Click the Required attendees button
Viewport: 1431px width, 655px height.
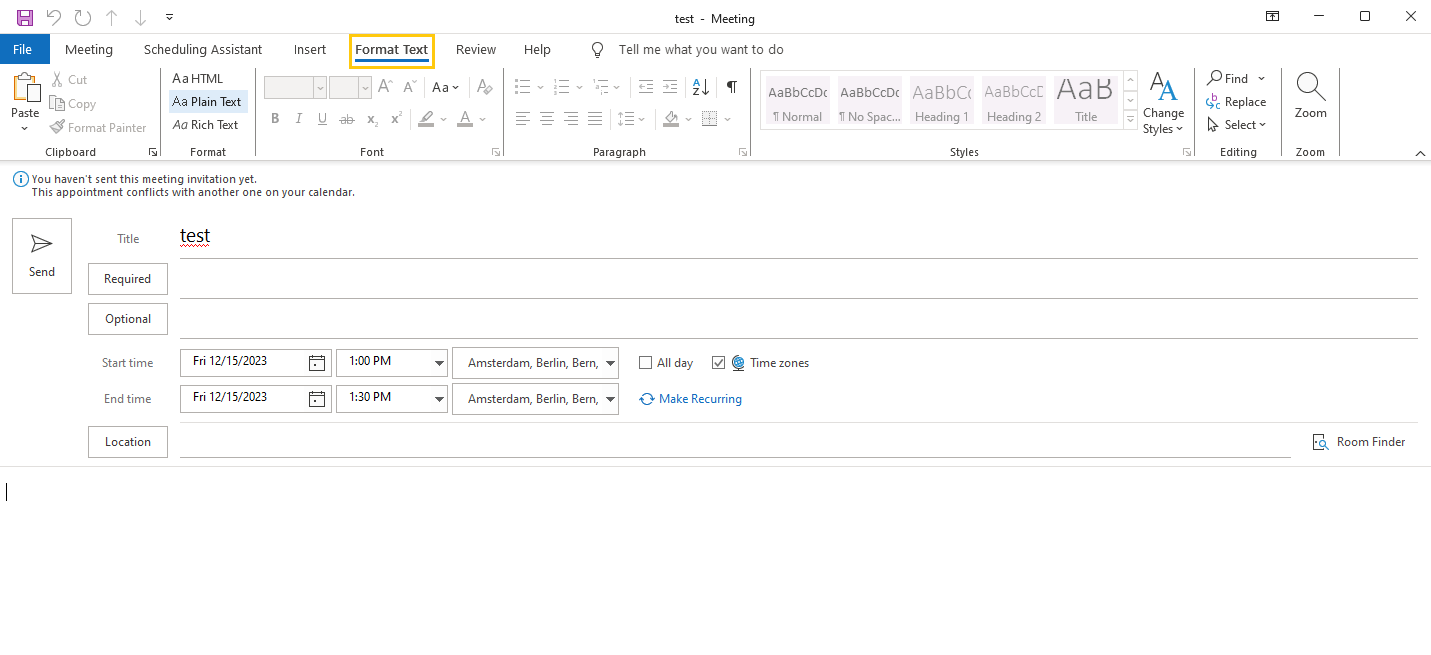128,279
